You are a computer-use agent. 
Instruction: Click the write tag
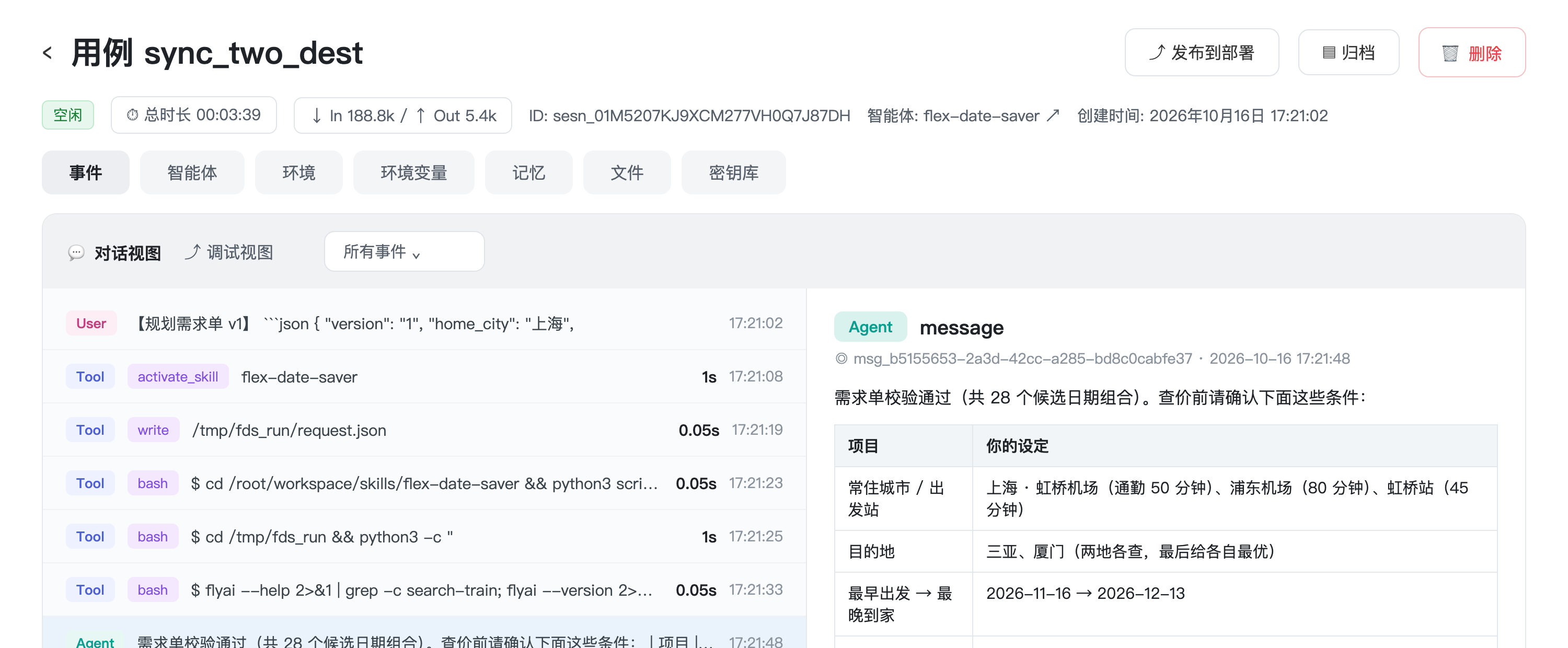click(x=153, y=430)
